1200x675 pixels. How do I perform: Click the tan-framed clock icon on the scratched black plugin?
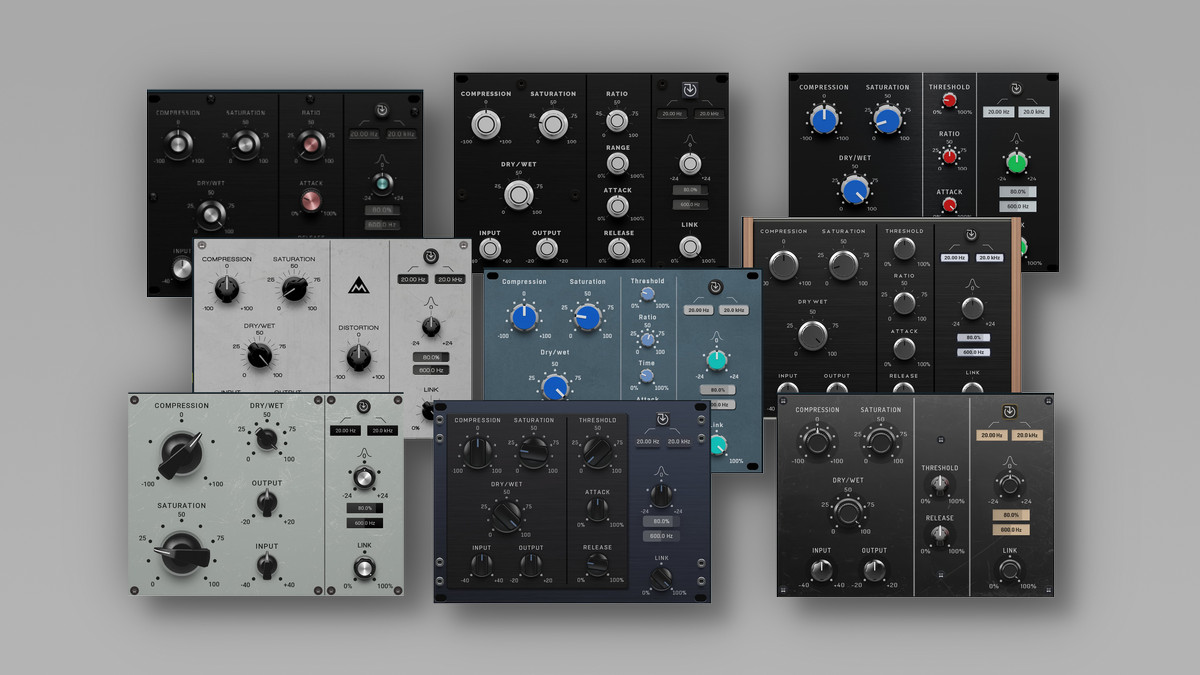(1010, 412)
